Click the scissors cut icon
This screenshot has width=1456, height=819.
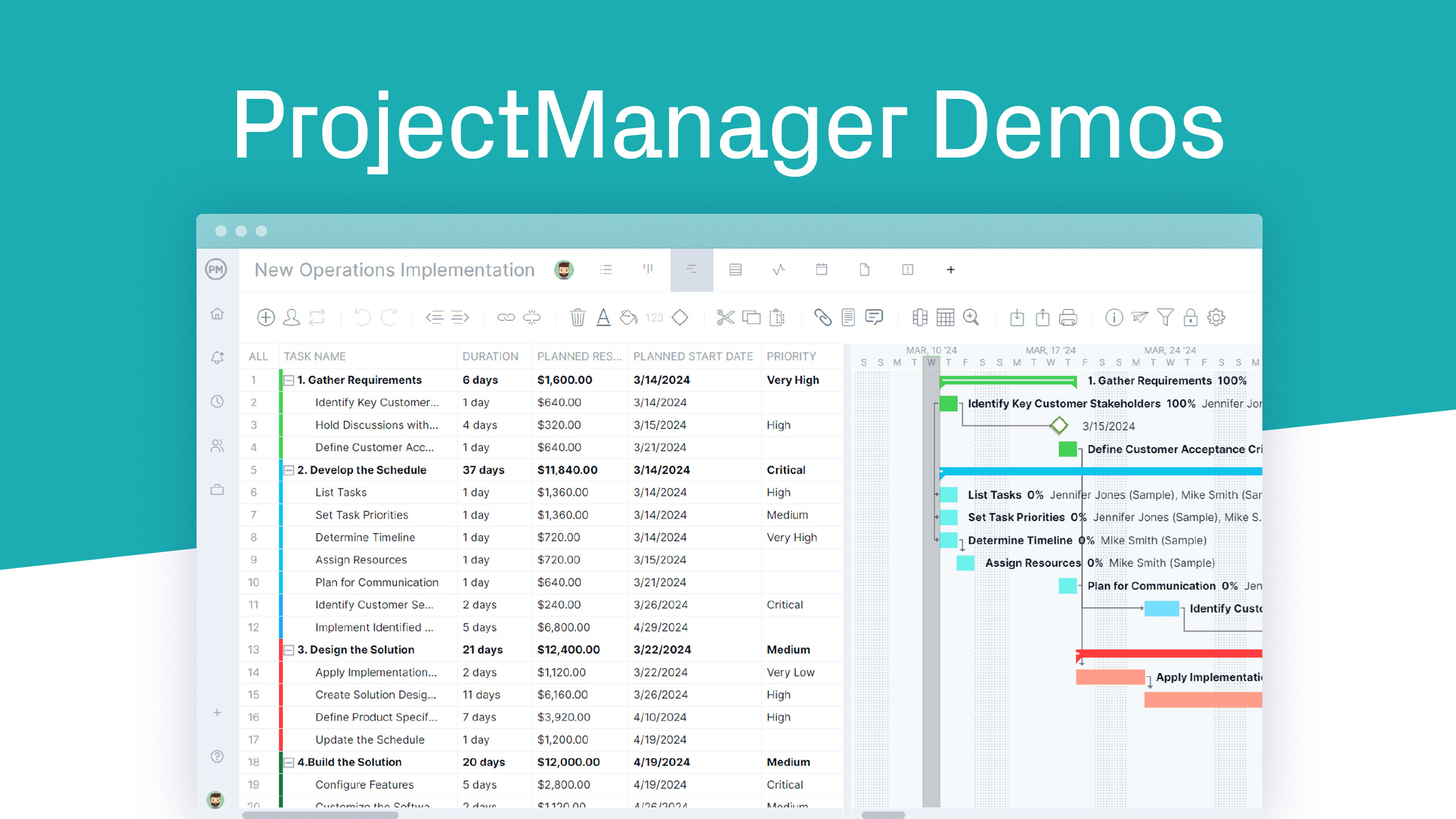(x=726, y=317)
